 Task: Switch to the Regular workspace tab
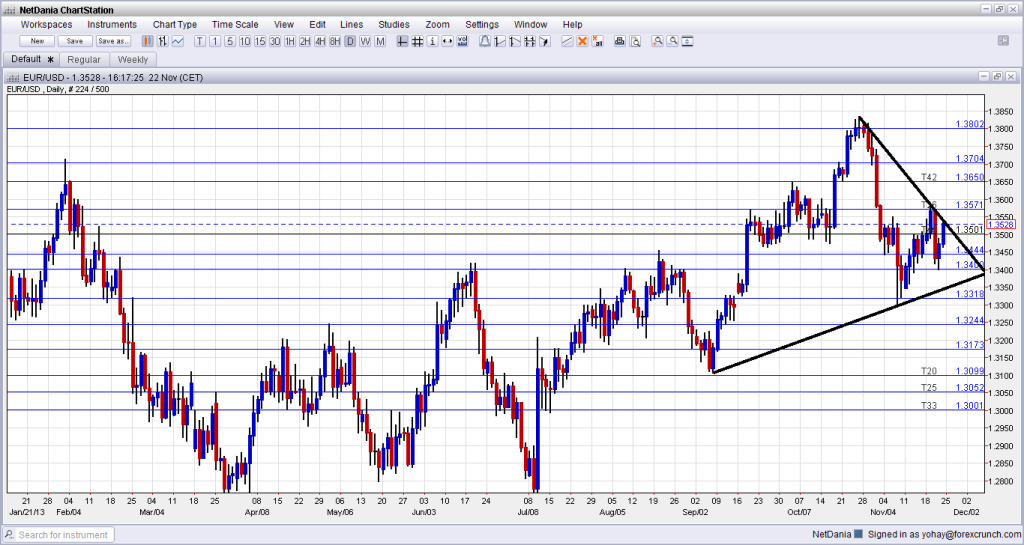(x=84, y=59)
